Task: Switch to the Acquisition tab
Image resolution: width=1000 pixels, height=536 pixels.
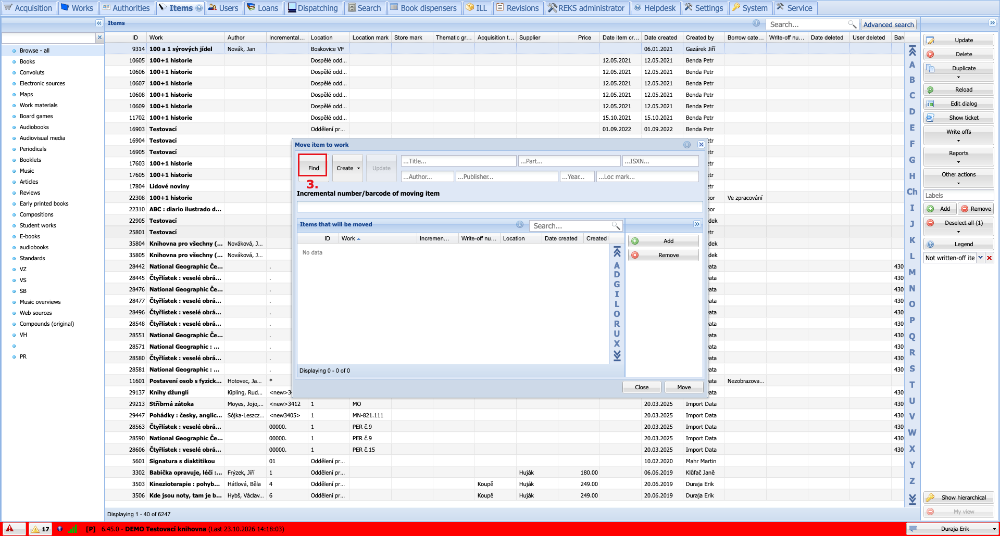Action: point(29,8)
